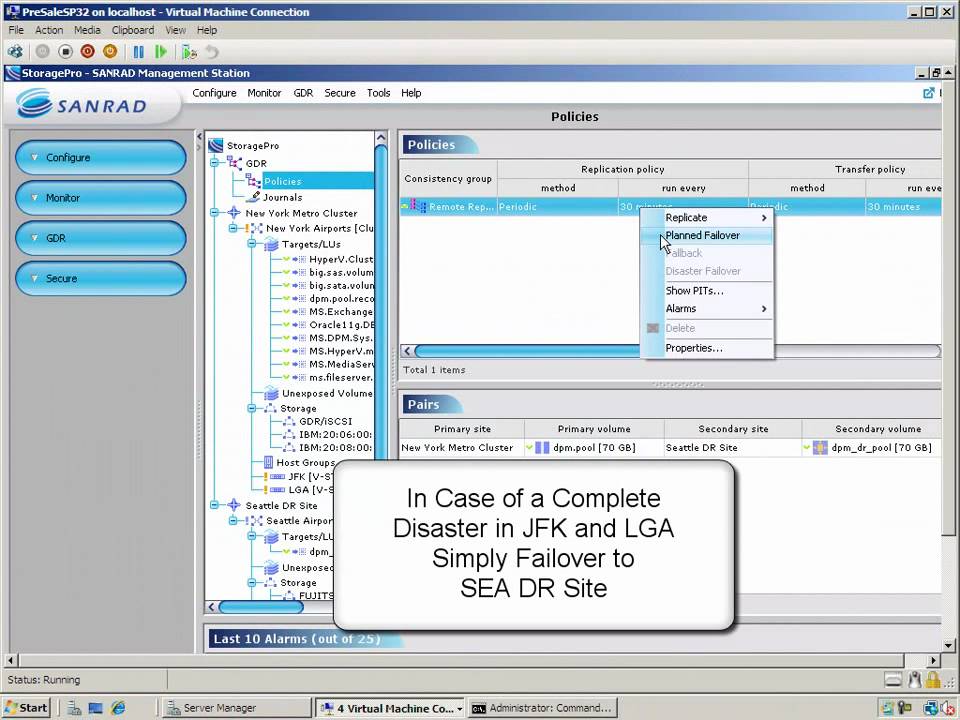
Task: Collapse New York Metro Cluster node
Action: [214, 212]
